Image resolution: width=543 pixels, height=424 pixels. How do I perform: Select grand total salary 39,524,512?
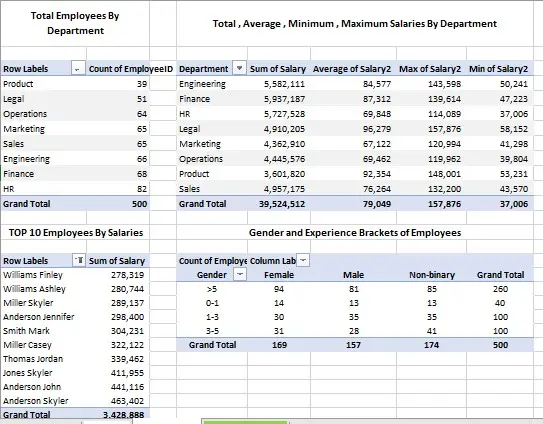click(282, 204)
